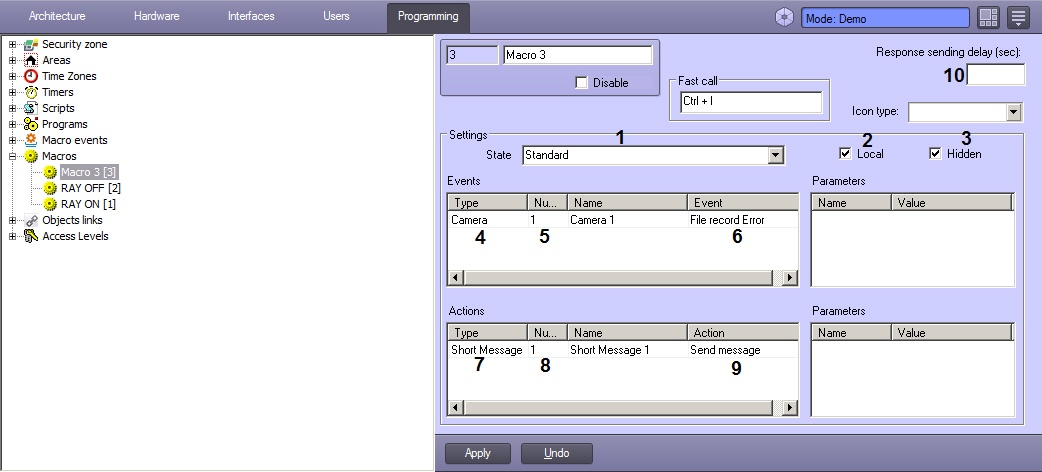Uncheck the Hidden checkbox
Viewport: 1042px width, 472px height.
(x=935, y=154)
